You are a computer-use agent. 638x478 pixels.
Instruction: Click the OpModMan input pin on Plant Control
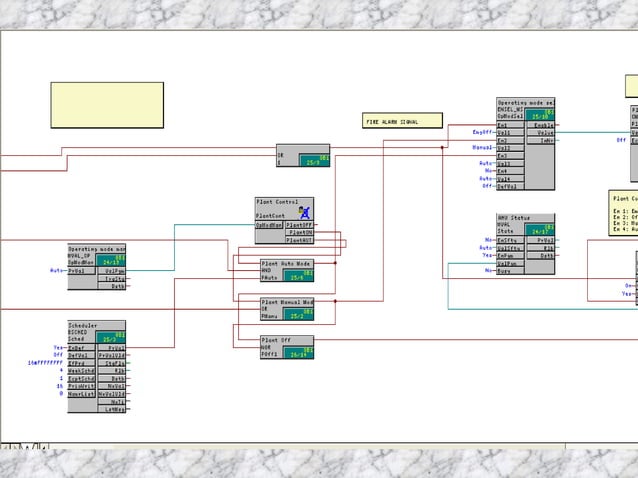(270, 225)
